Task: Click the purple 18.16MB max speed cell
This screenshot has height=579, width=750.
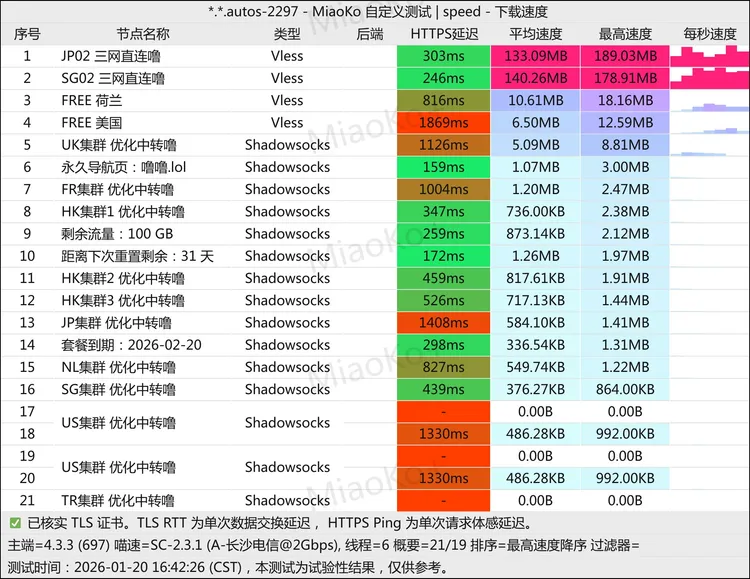Action: pyautogui.click(x=625, y=101)
